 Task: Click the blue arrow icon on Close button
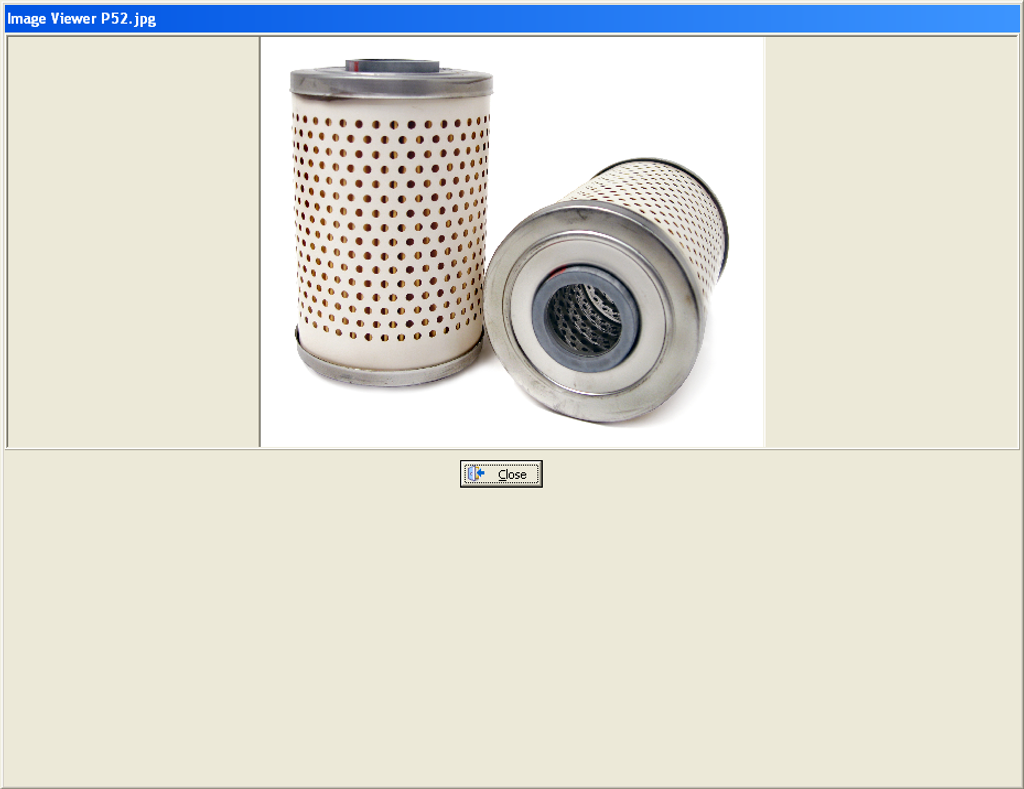click(477, 474)
